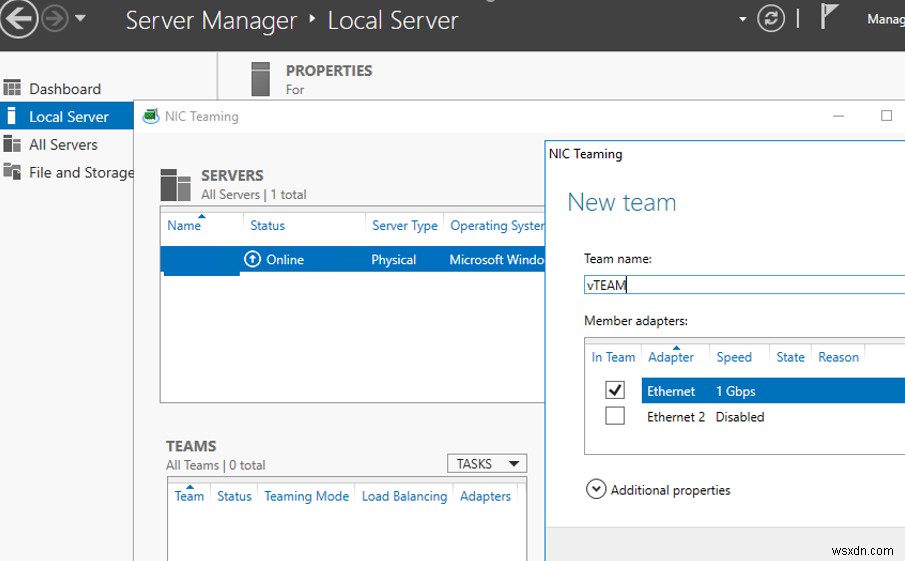The image size is (905, 561).
Task: Sort servers by Server Type column
Action: coord(405,226)
